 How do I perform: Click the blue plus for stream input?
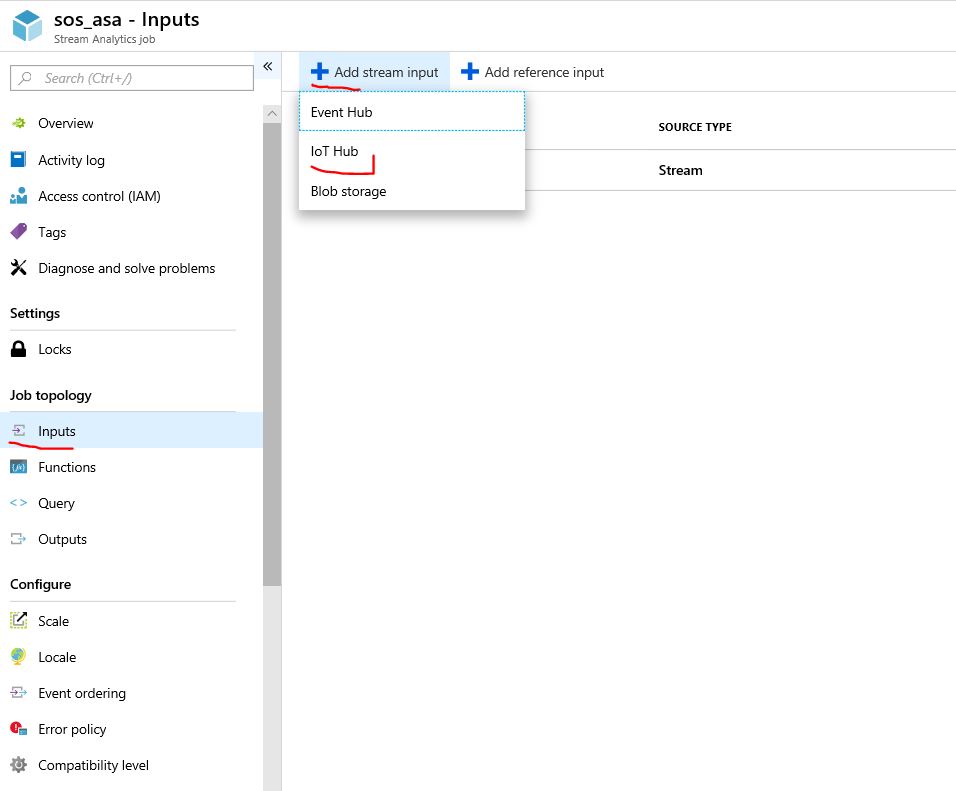pos(319,72)
